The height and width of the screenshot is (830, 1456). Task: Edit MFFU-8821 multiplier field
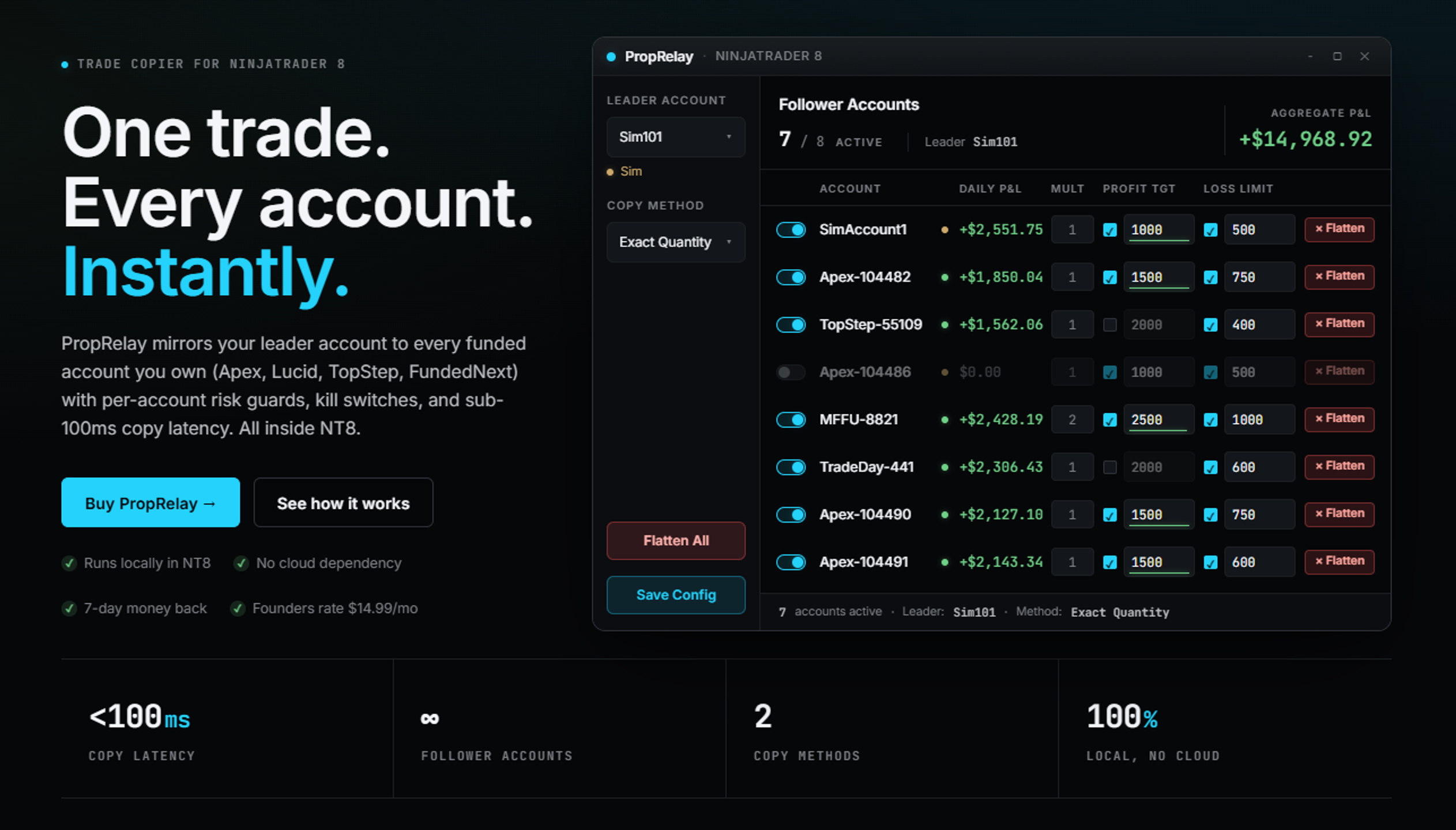coord(1071,420)
